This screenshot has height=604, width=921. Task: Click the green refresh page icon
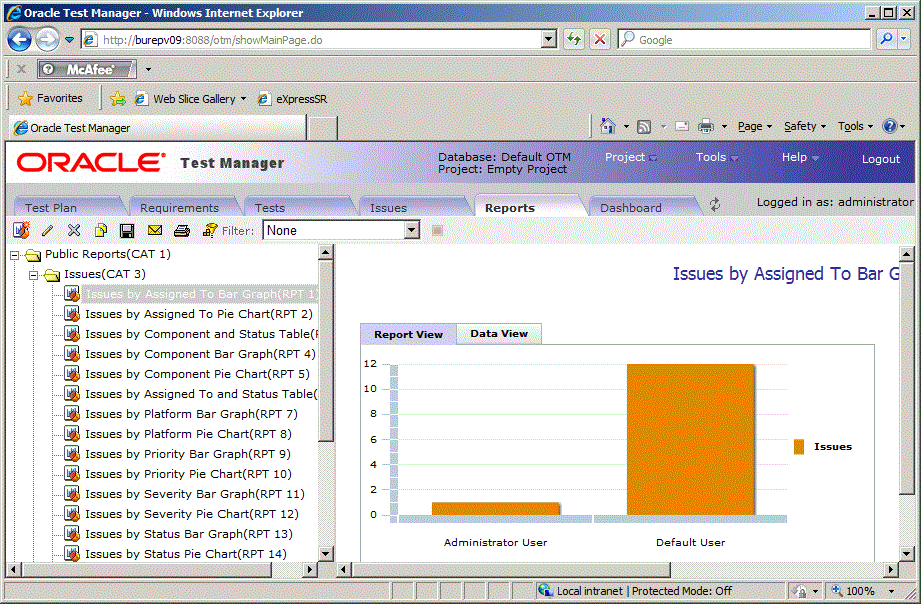point(574,39)
